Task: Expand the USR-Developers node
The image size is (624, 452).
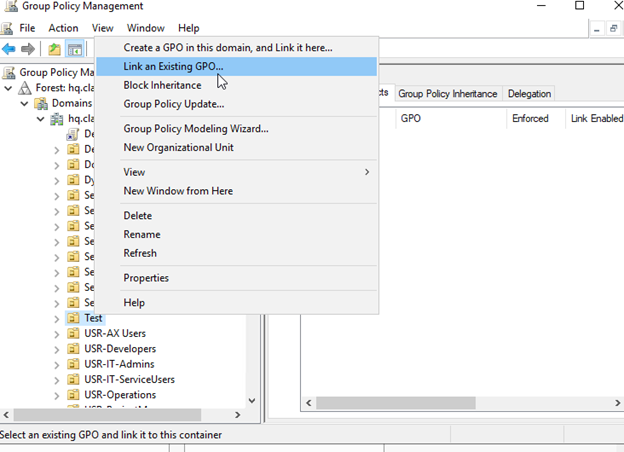Action: [x=57, y=349]
